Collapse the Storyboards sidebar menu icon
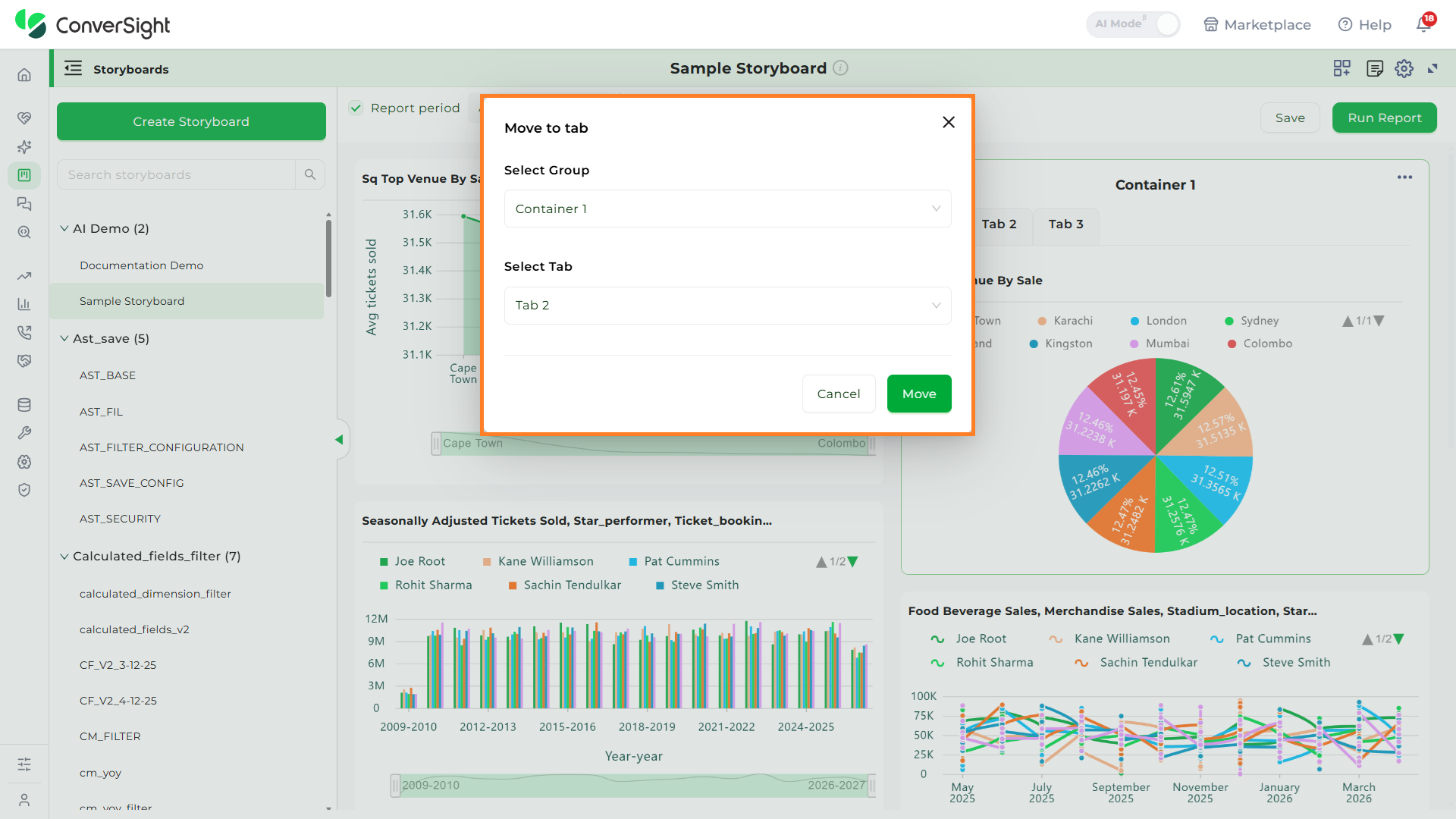The image size is (1456, 819). pyautogui.click(x=73, y=68)
